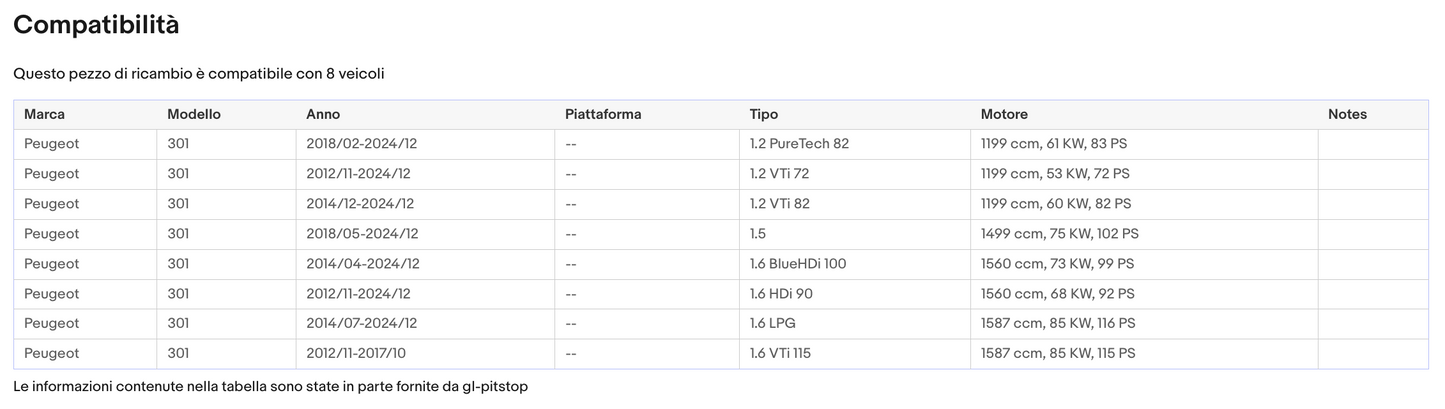Select the 1.2 PureTech 82 cell

[799, 144]
